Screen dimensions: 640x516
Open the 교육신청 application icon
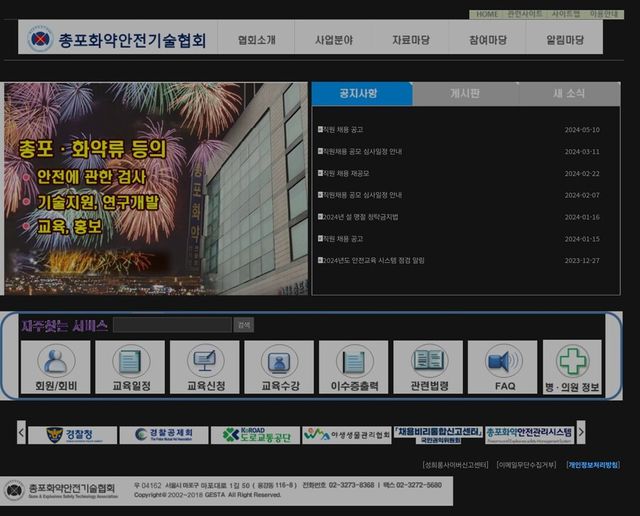205,367
